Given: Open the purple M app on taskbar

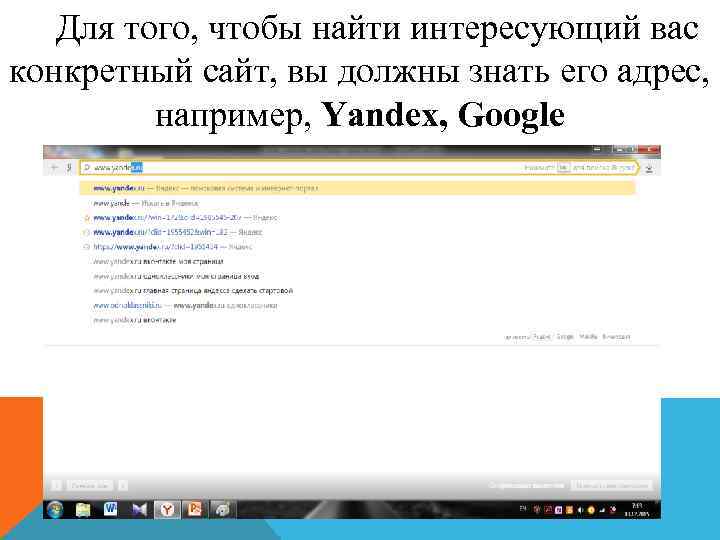Looking at the screenshot, I should (139, 510).
